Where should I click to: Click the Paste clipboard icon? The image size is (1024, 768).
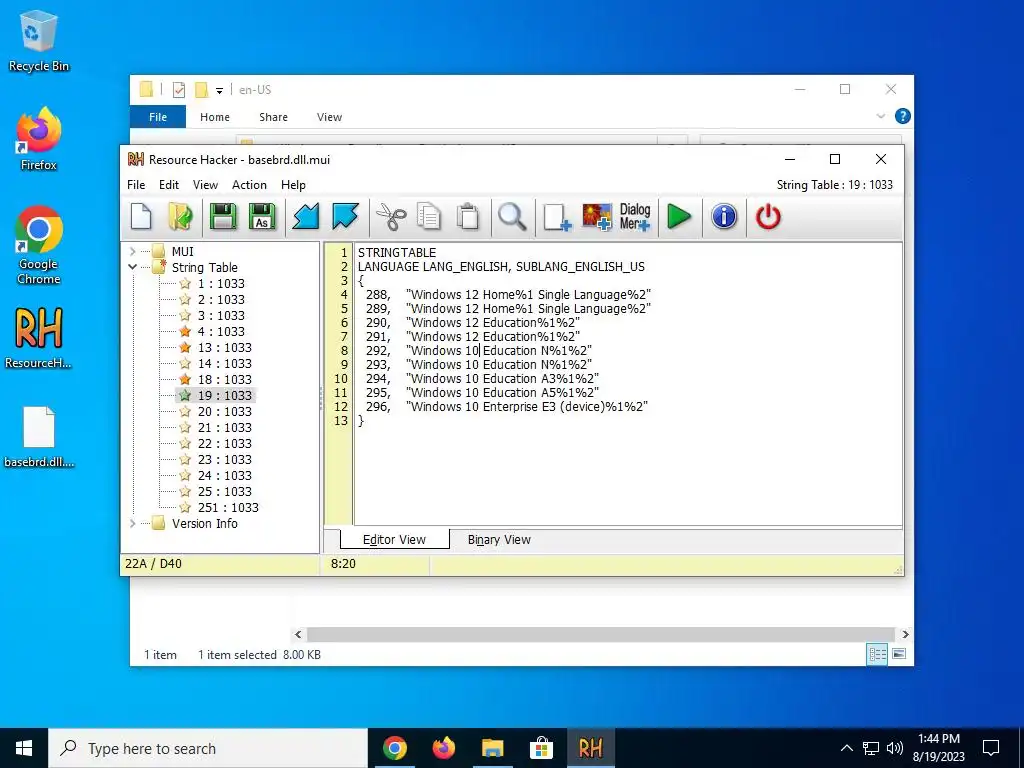point(468,217)
